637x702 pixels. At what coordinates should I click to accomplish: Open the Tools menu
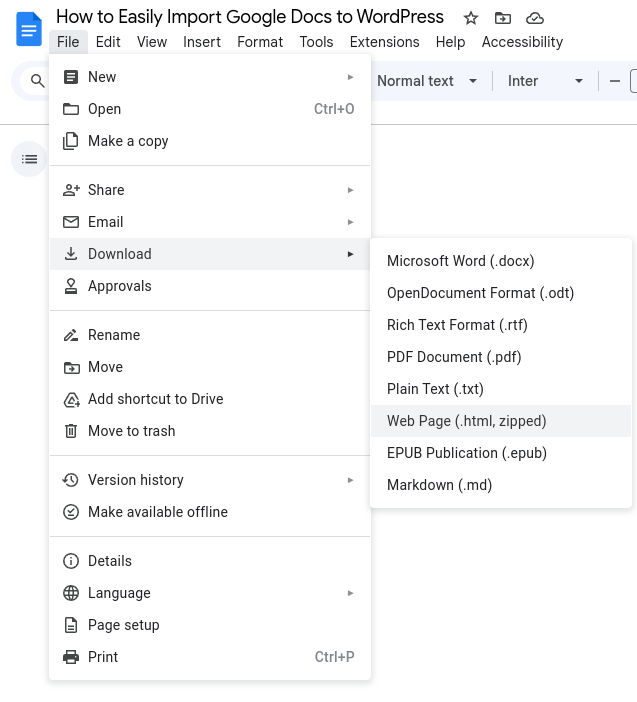point(316,42)
